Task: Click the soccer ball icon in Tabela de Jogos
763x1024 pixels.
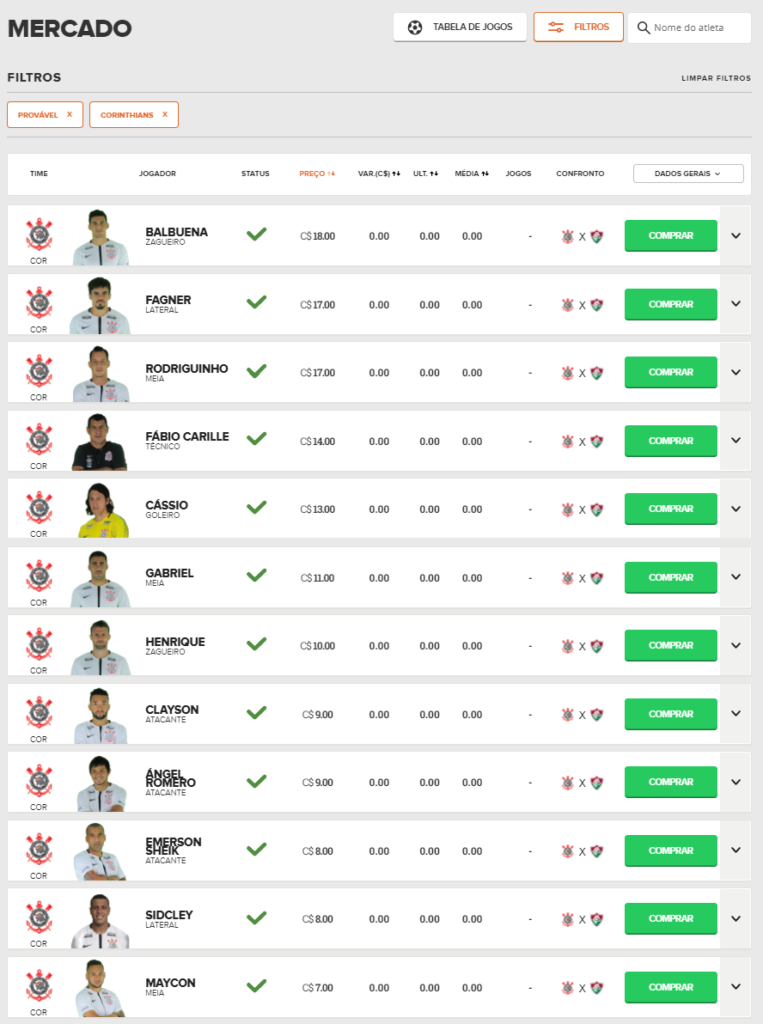Action: 415,27
